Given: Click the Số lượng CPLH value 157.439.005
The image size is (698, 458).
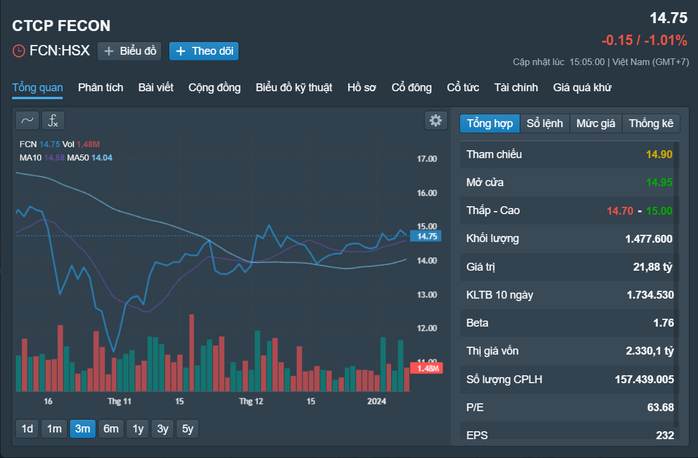Looking at the screenshot, I should 644,380.
